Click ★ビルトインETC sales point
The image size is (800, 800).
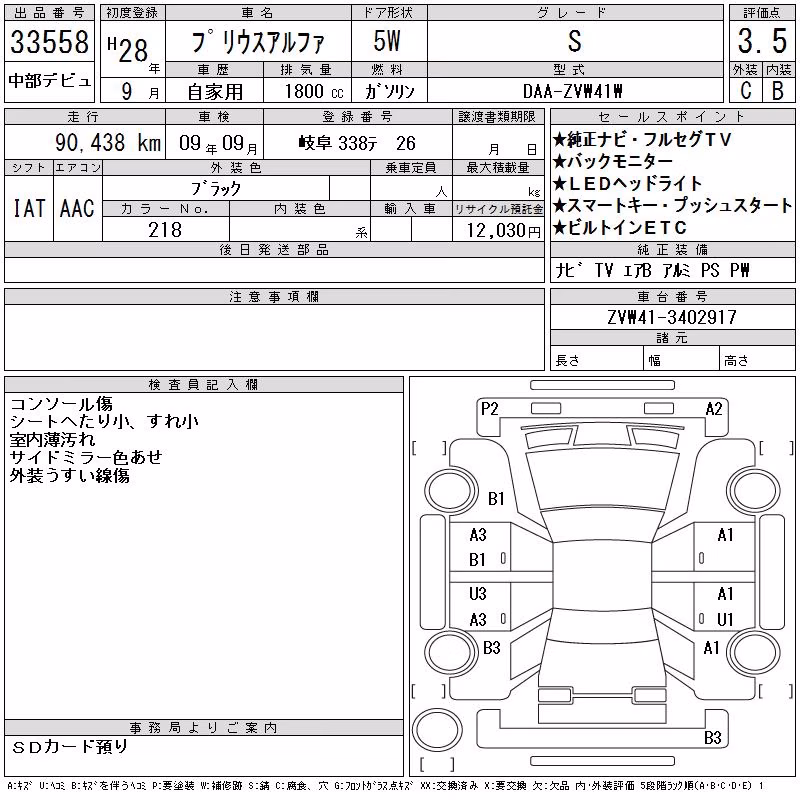point(620,228)
